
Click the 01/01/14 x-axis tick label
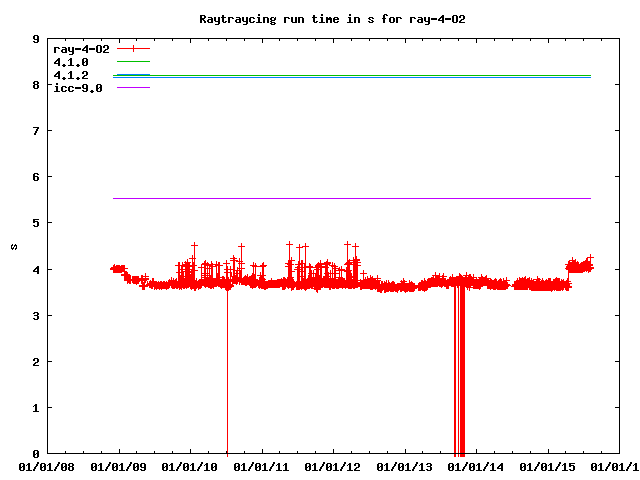pos(477,467)
